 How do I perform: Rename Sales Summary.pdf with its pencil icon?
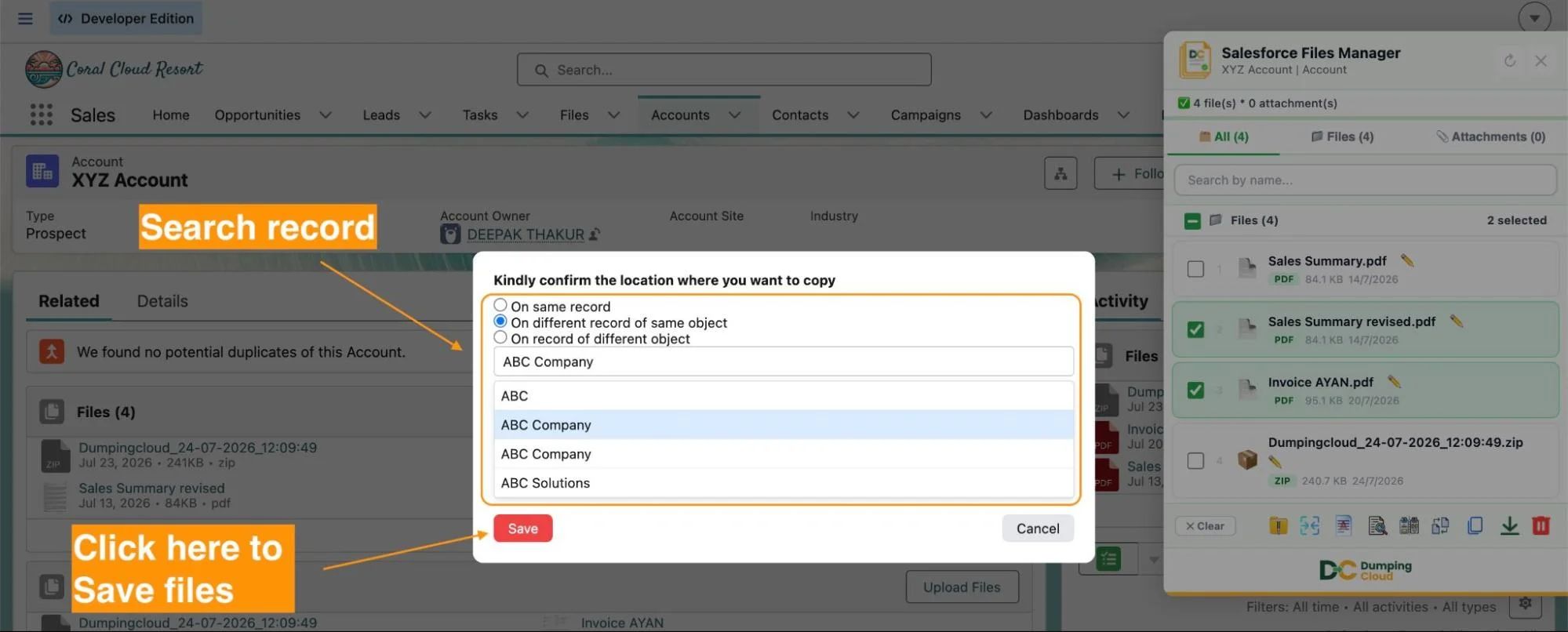click(1406, 260)
